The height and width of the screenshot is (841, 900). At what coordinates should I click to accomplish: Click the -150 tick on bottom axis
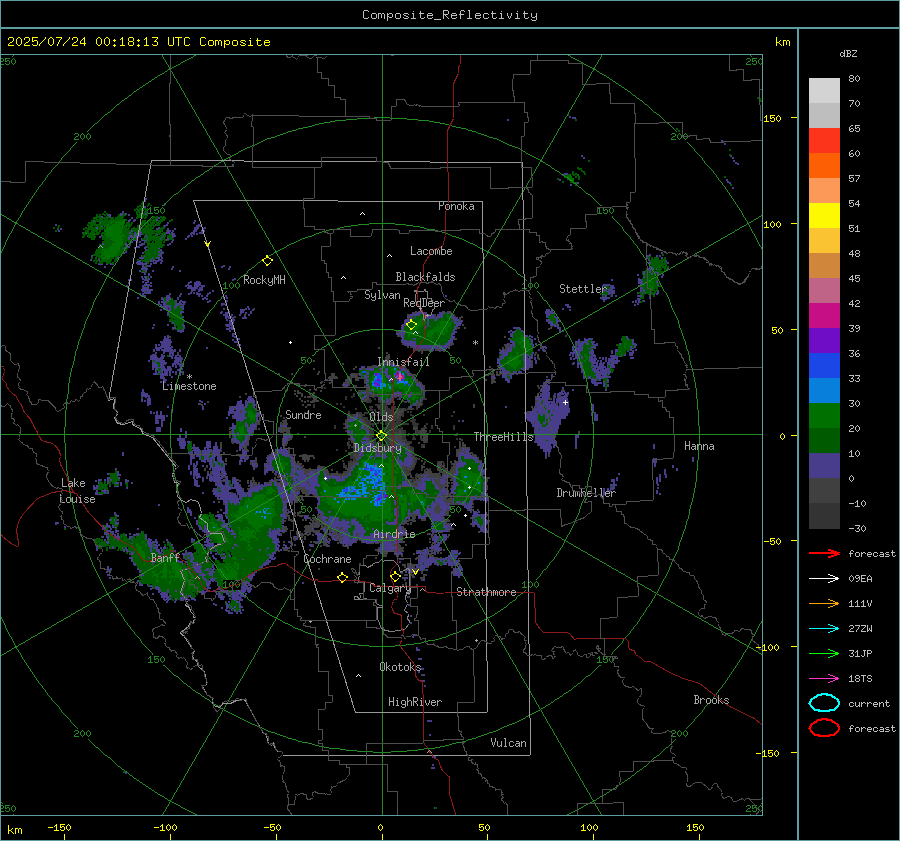pyautogui.click(x=59, y=827)
